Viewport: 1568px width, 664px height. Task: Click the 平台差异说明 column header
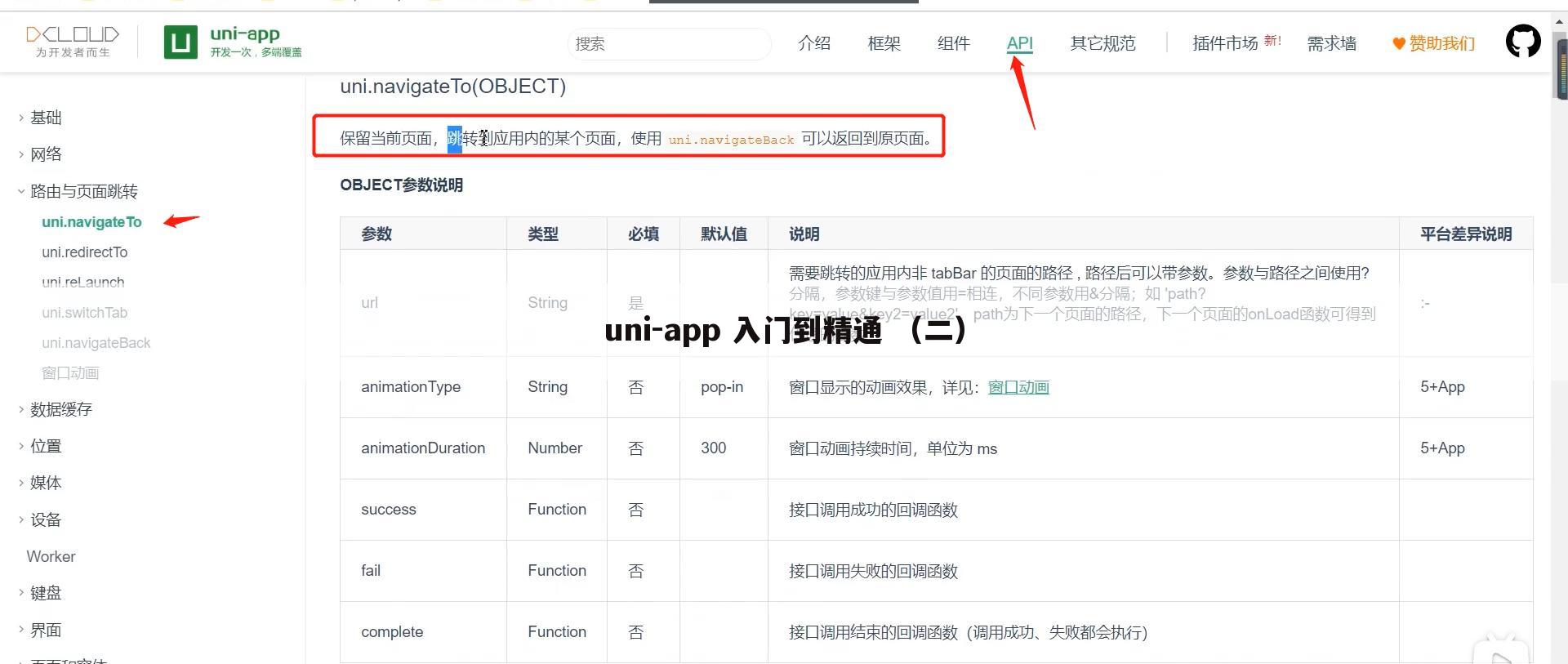click(x=1466, y=234)
